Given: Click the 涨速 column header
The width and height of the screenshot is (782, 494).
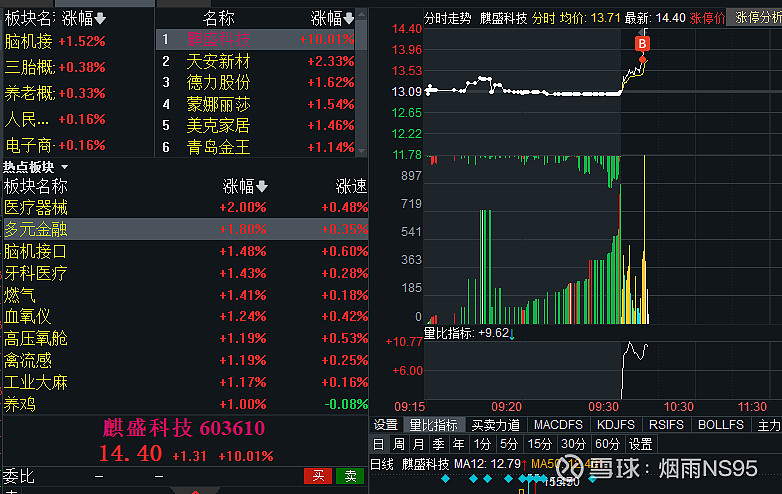Looking at the screenshot, I should pyautogui.click(x=351, y=187).
